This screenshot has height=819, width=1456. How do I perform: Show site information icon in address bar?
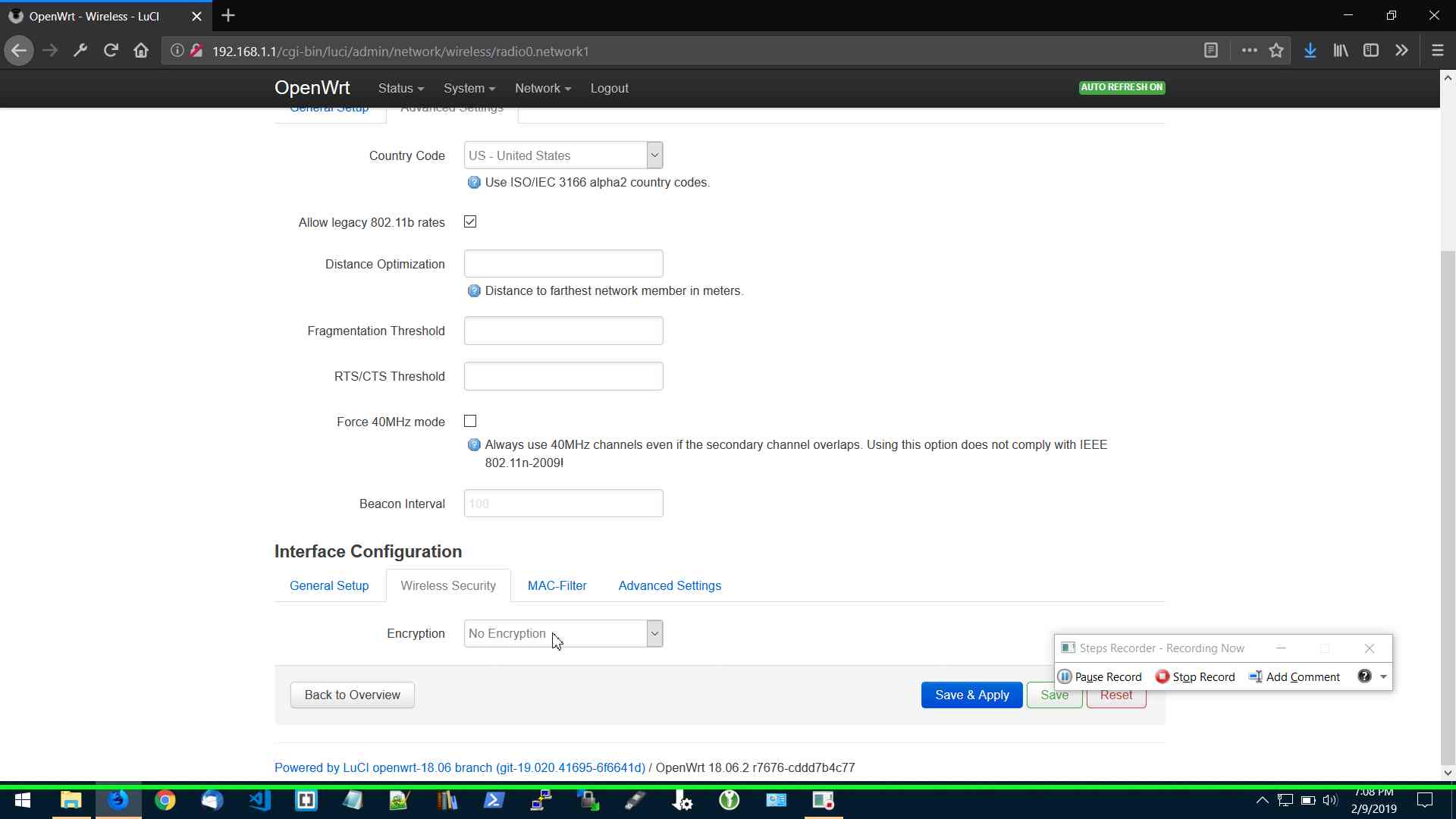click(x=177, y=51)
